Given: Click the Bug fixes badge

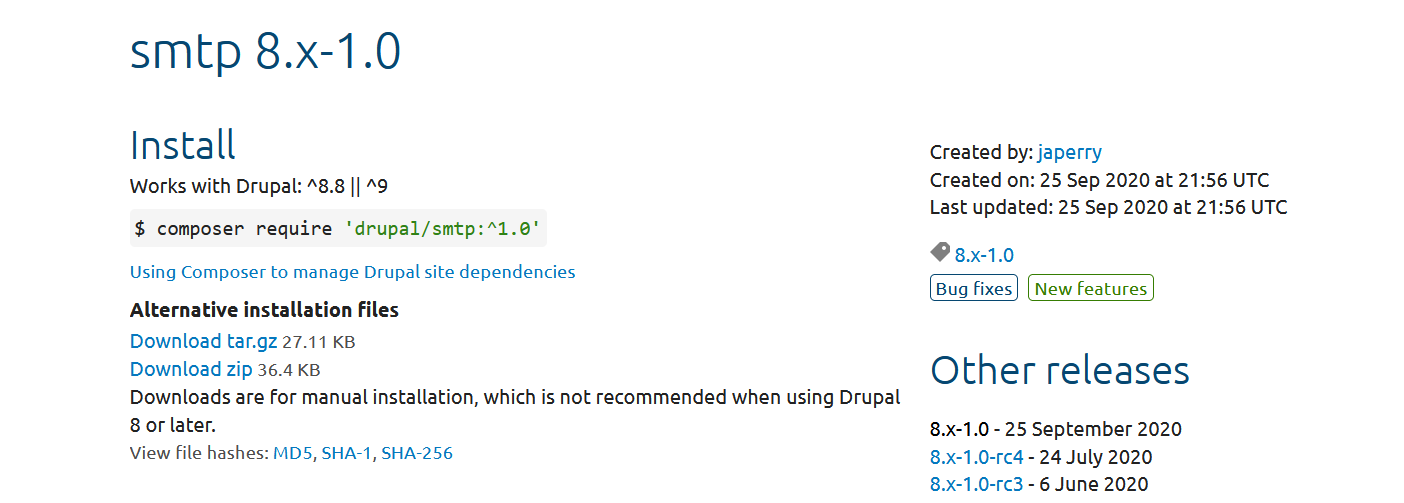Looking at the screenshot, I should (x=973, y=289).
